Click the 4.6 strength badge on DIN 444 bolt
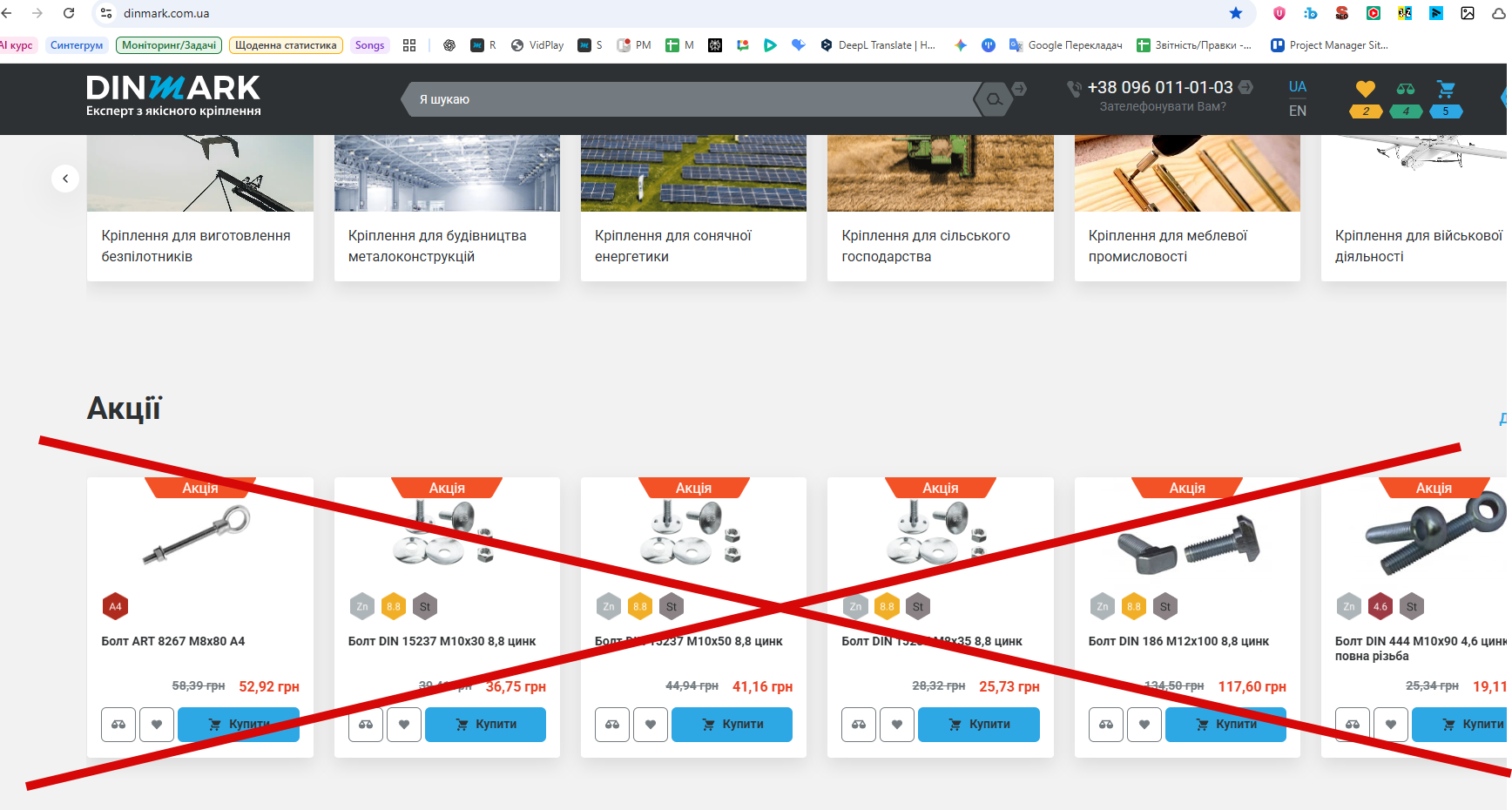This screenshot has height=810, width=1512. (1380, 606)
